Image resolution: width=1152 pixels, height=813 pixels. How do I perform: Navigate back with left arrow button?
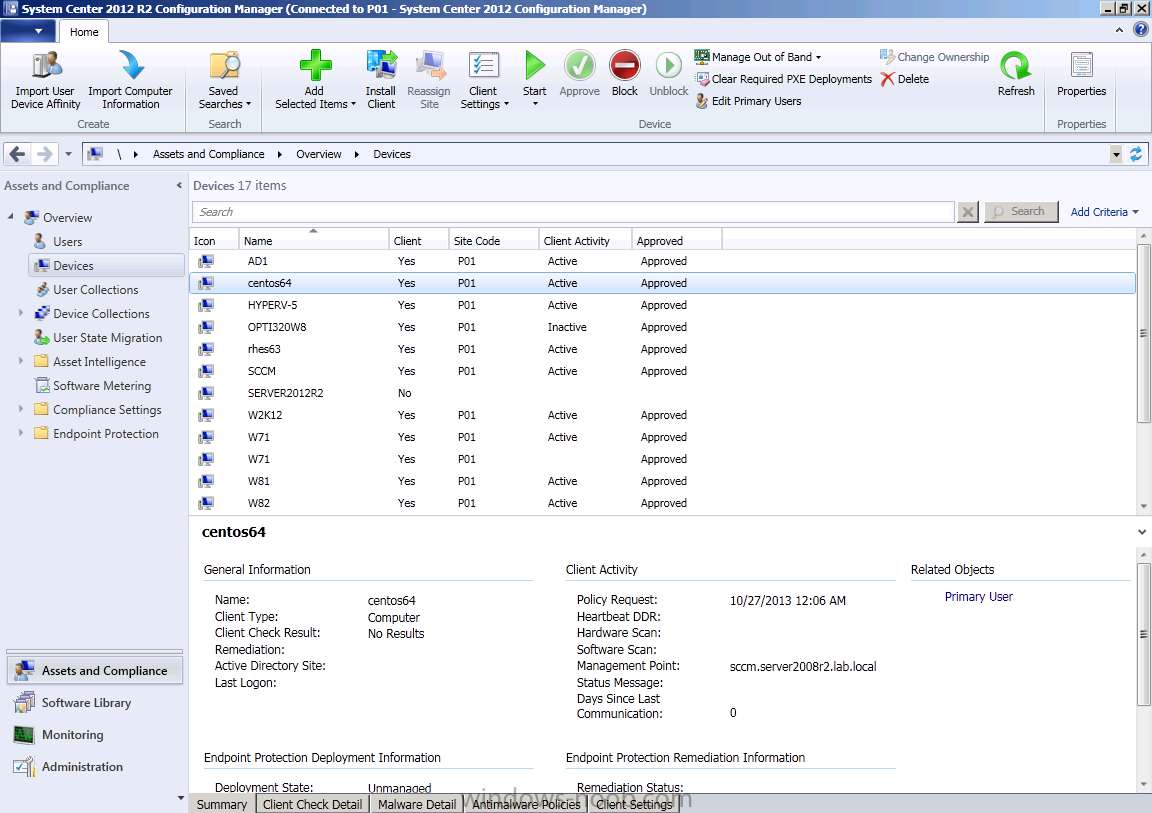(x=18, y=154)
